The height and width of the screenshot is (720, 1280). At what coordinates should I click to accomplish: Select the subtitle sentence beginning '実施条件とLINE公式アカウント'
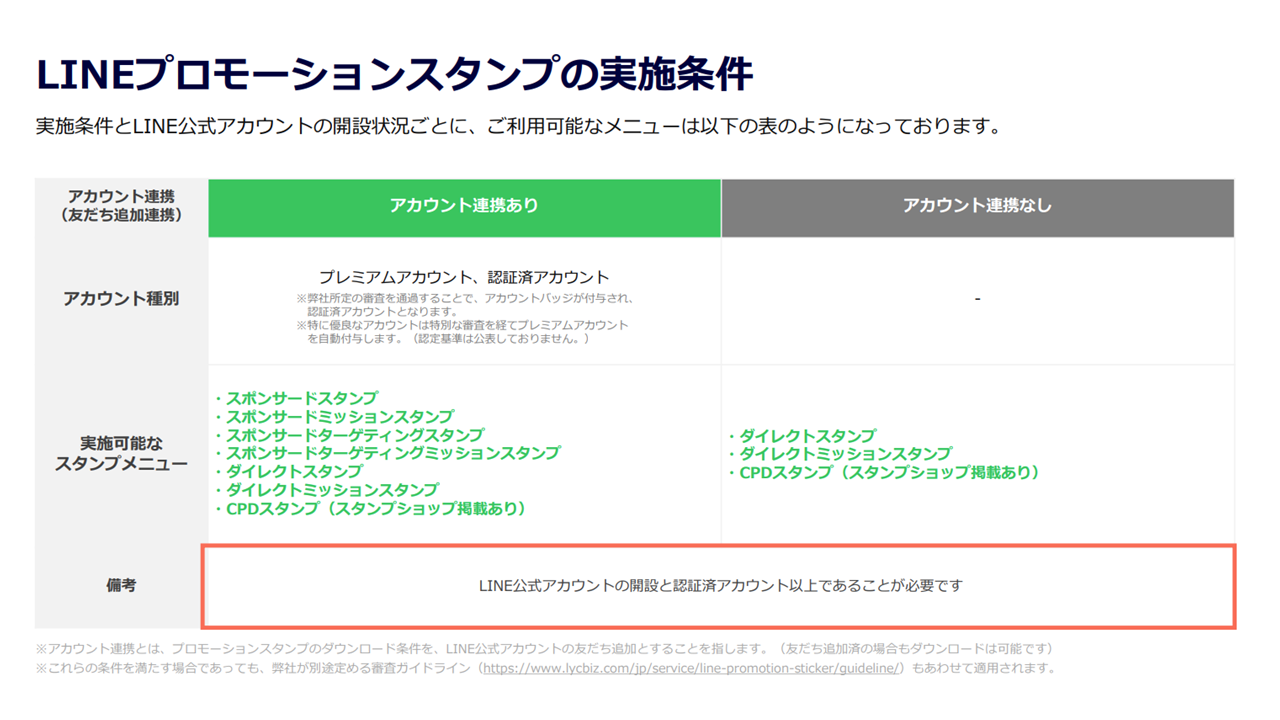[x=518, y=127]
